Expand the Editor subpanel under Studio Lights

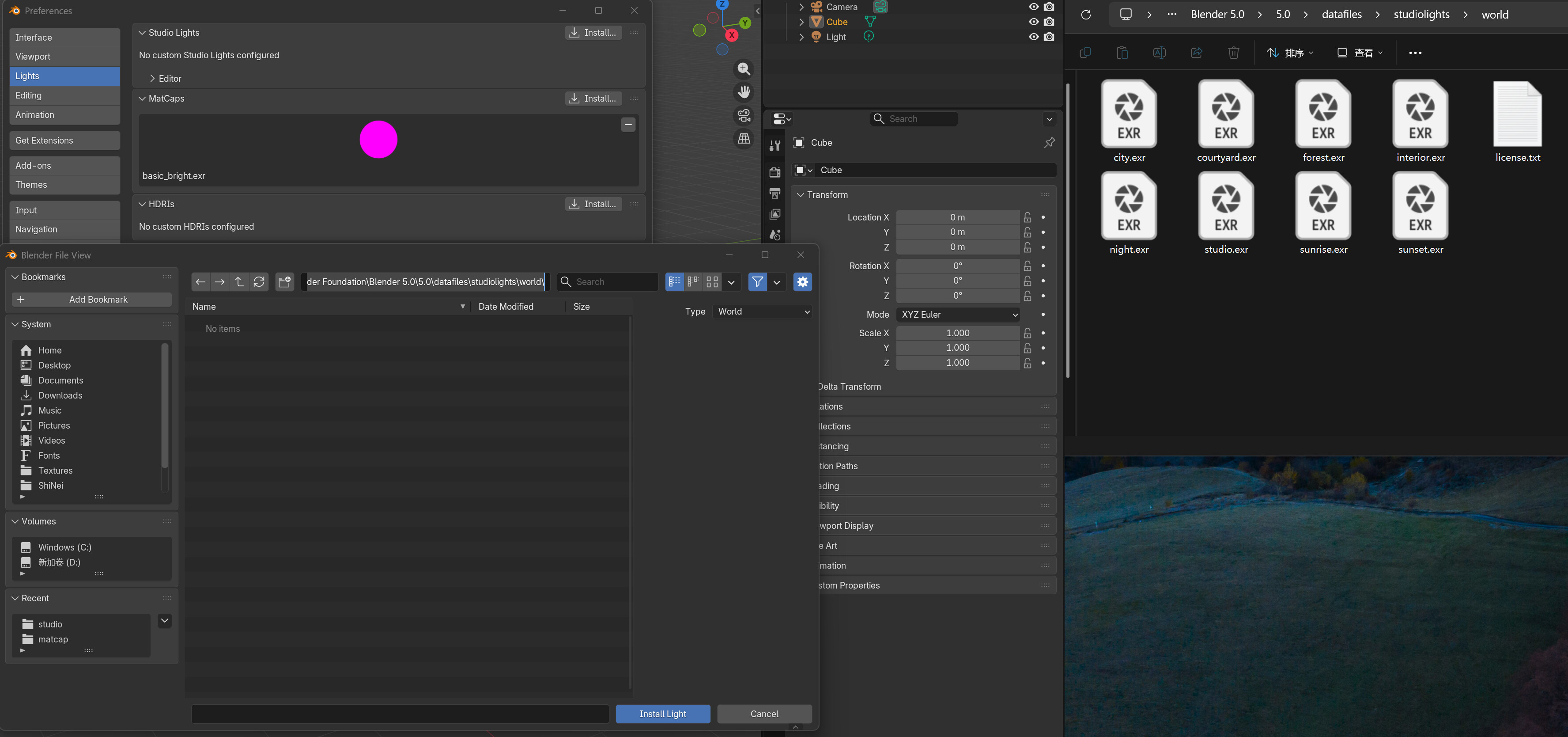pos(152,79)
